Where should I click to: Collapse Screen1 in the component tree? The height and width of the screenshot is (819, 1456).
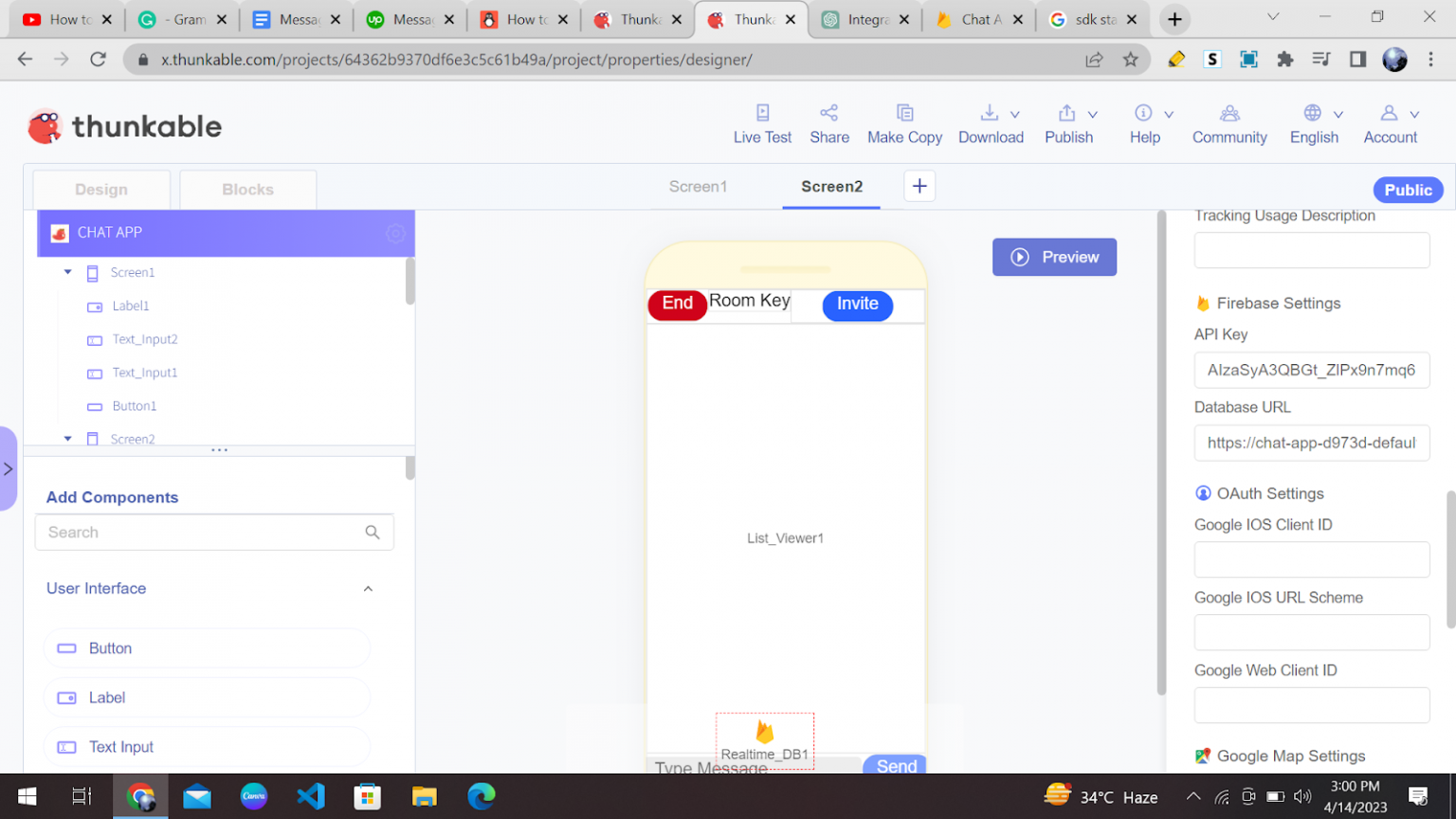pyautogui.click(x=67, y=272)
